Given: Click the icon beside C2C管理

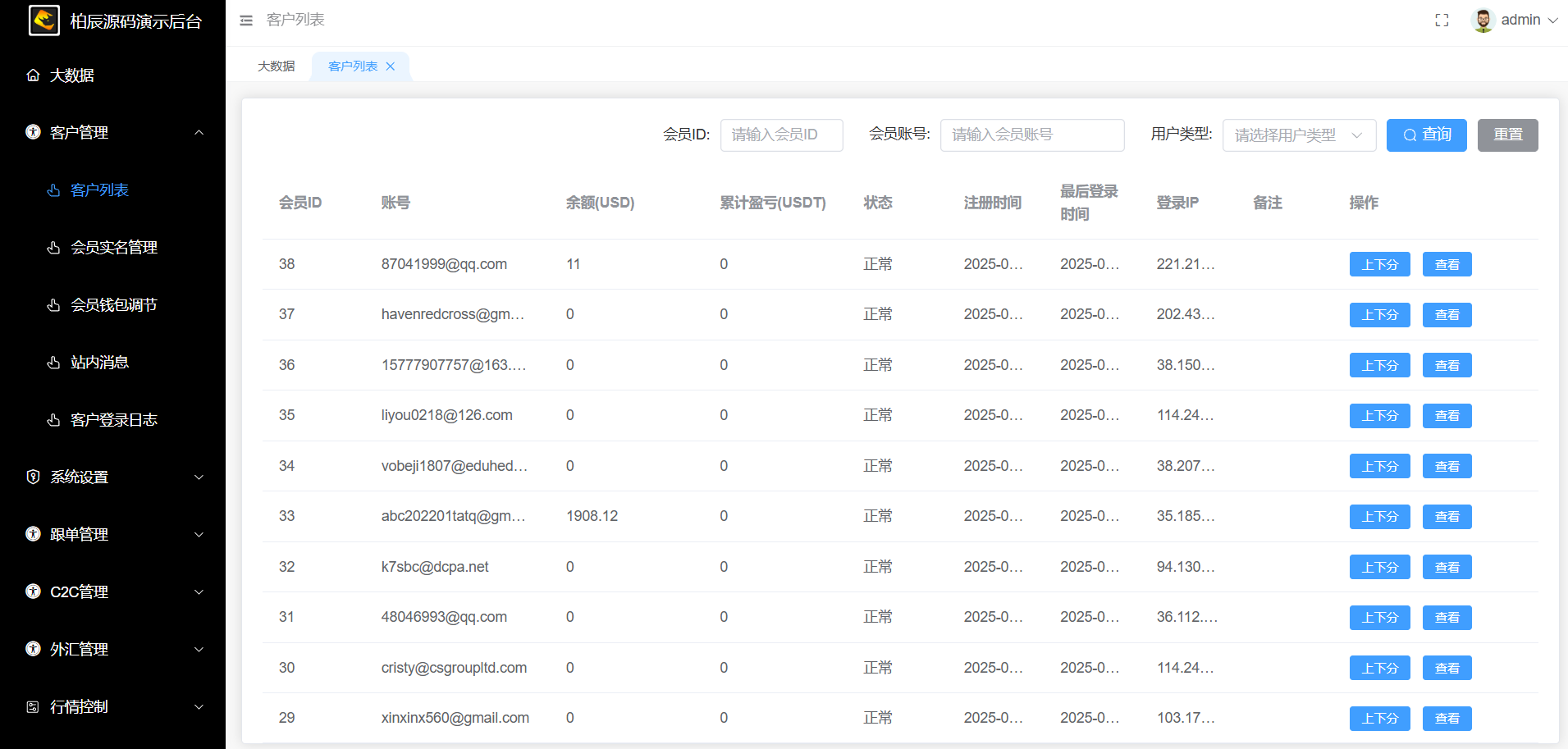Looking at the screenshot, I should [x=33, y=591].
